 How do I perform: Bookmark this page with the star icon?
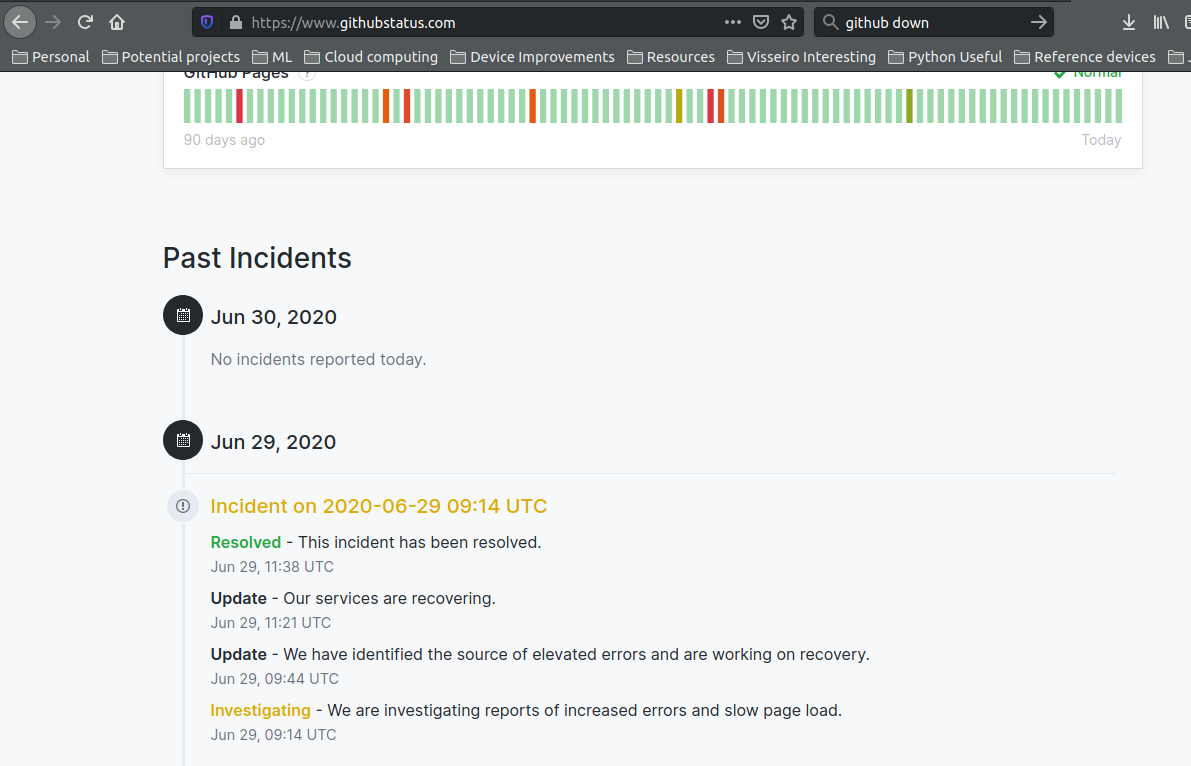coord(789,21)
